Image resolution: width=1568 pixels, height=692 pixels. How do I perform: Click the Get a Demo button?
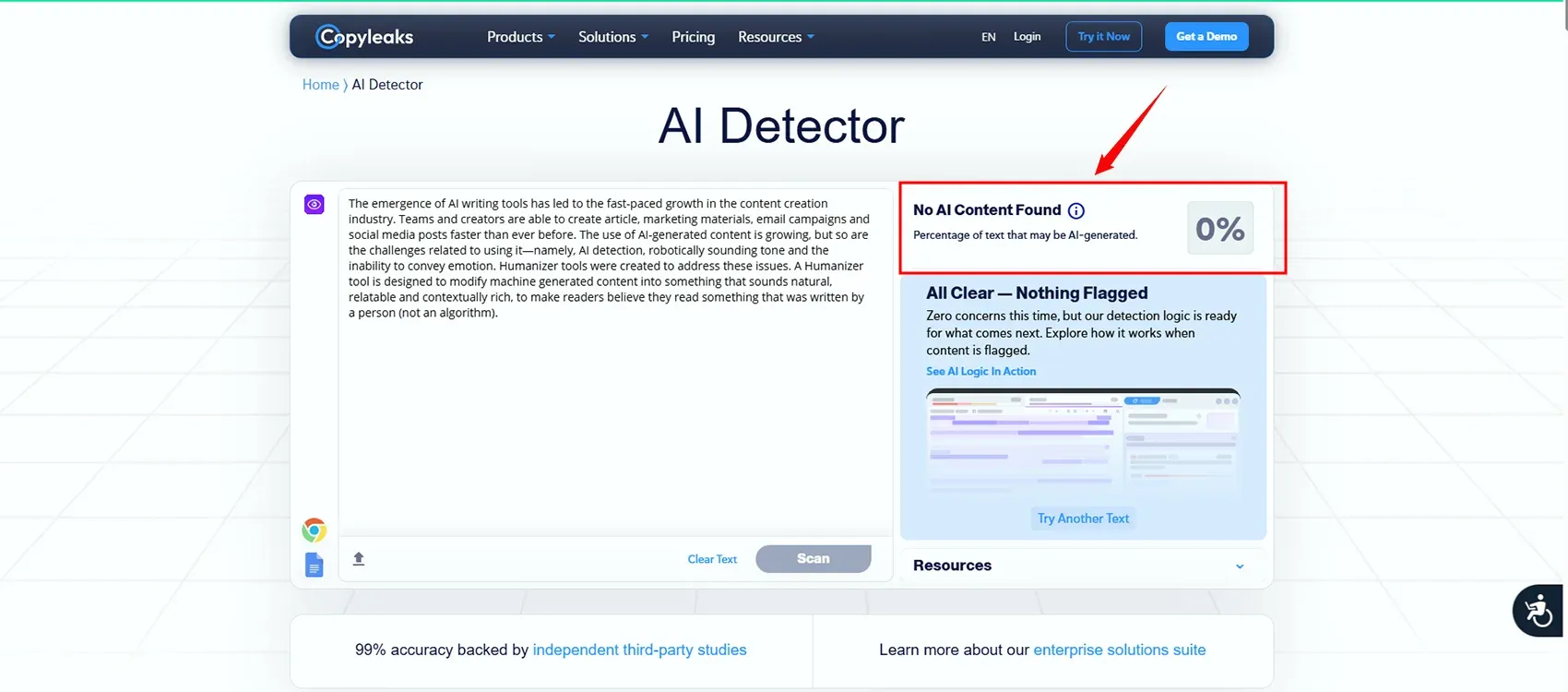click(x=1206, y=37)
